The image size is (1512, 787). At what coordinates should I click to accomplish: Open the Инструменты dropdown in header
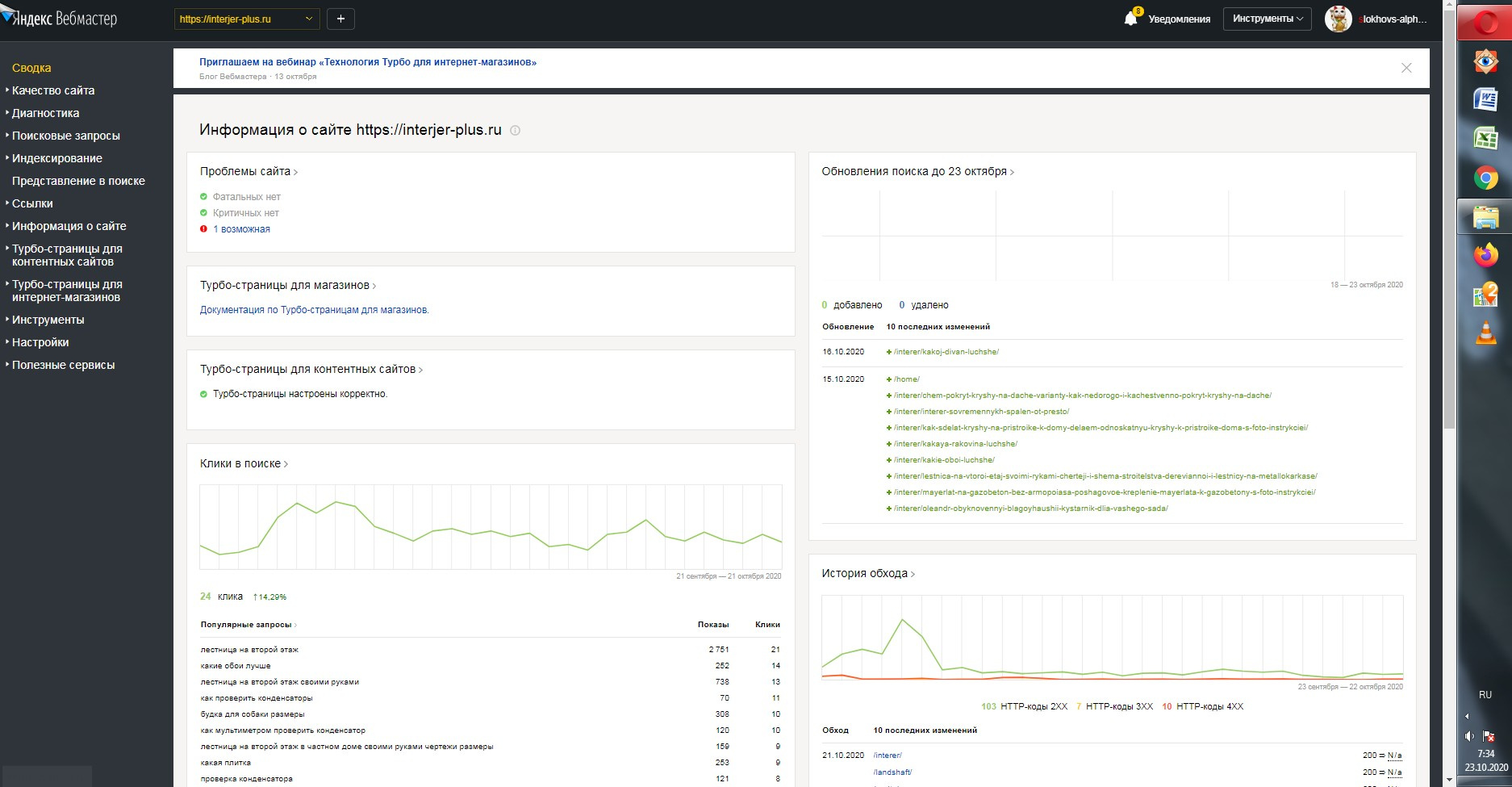[x=1267, y=19]
